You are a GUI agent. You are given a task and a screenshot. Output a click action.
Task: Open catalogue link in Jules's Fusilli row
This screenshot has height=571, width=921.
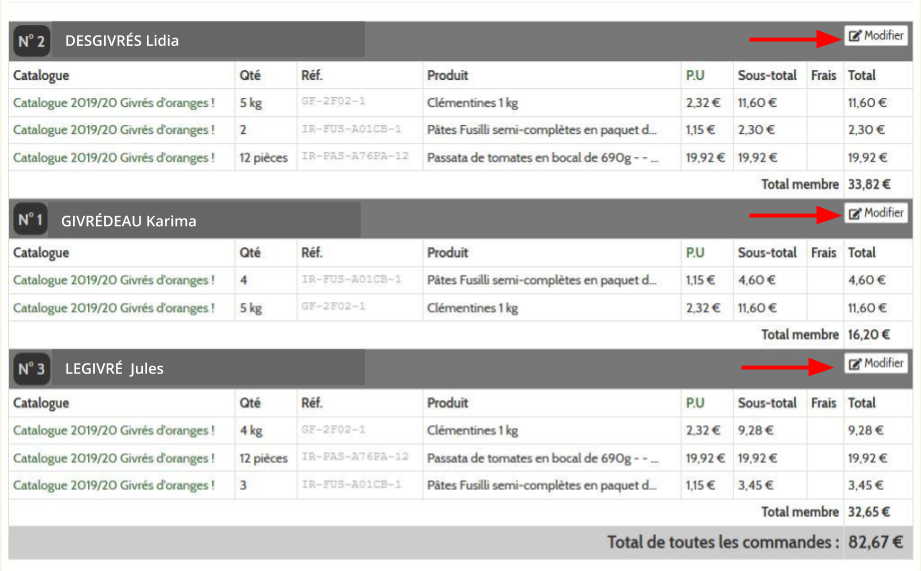pyautogui.click(x=113, y=486)
